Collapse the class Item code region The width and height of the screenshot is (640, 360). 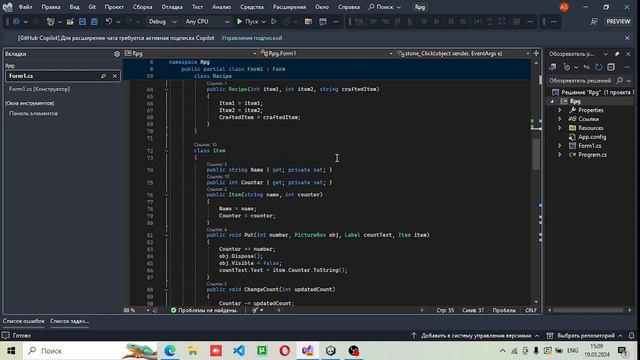pyautogui.click(x=166, y=151)
